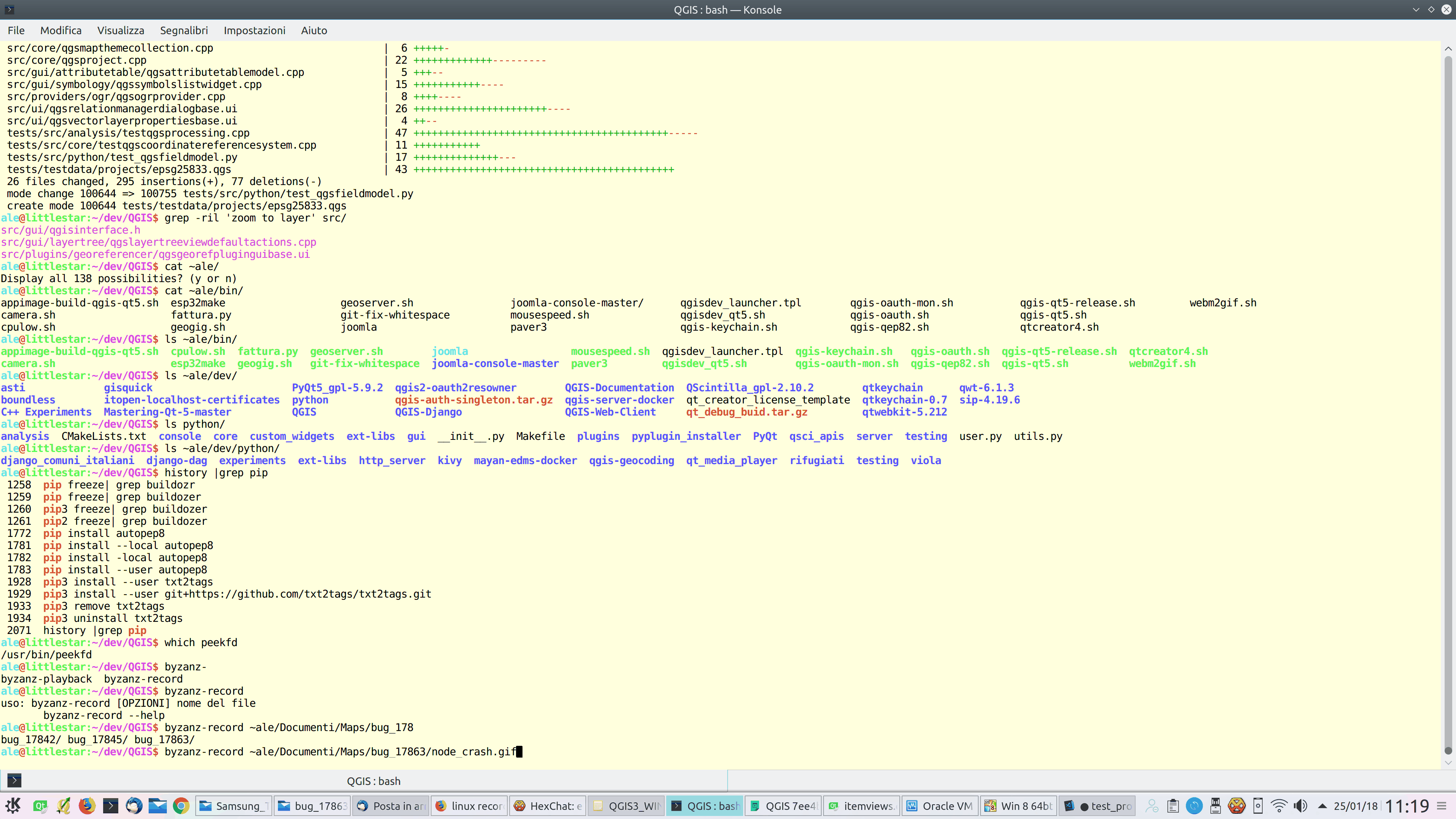Click the scrollbar up arrow
The height and width of the screenshot is (819, 1456).
pyautogui.click(x=1448, y=49)
